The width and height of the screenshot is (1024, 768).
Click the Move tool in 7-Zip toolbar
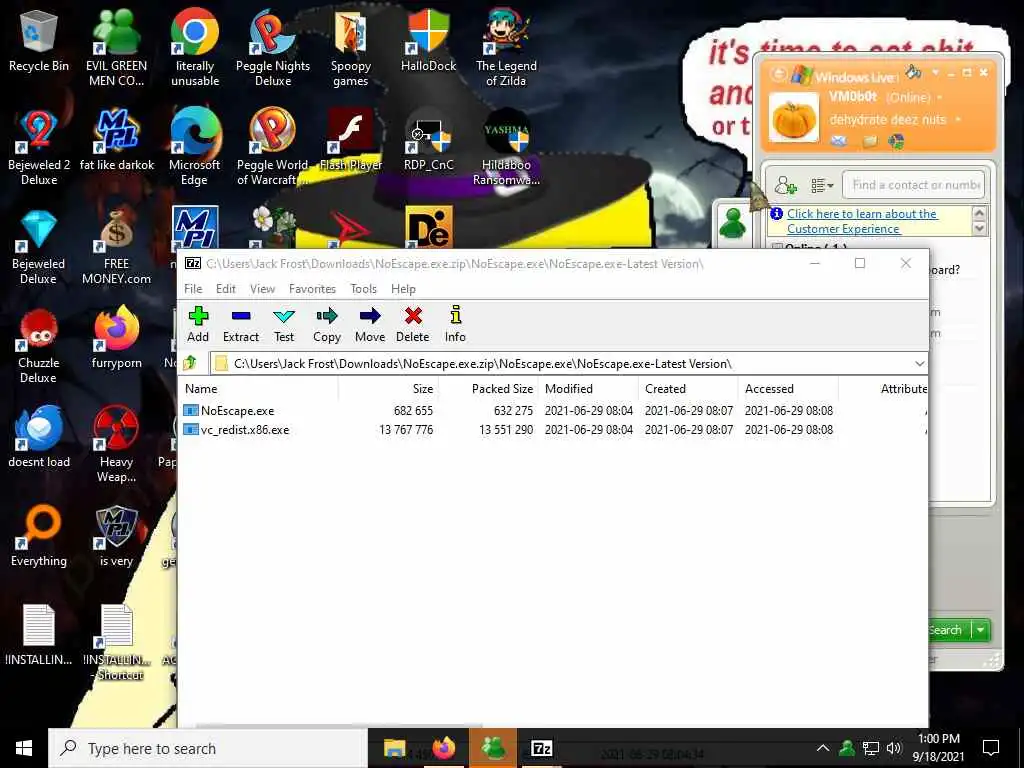370,325
